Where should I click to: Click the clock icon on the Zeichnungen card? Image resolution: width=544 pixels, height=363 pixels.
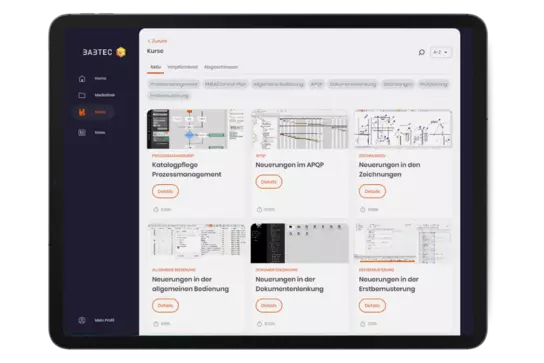(x=363, y=210)
